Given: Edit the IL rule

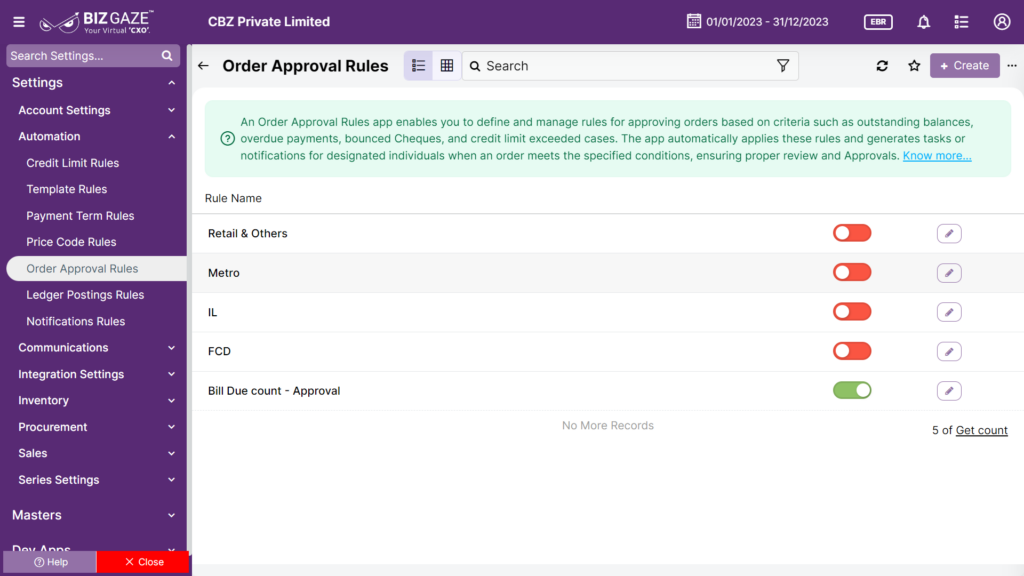Looking at the screenshot, I should coord(949,312).
